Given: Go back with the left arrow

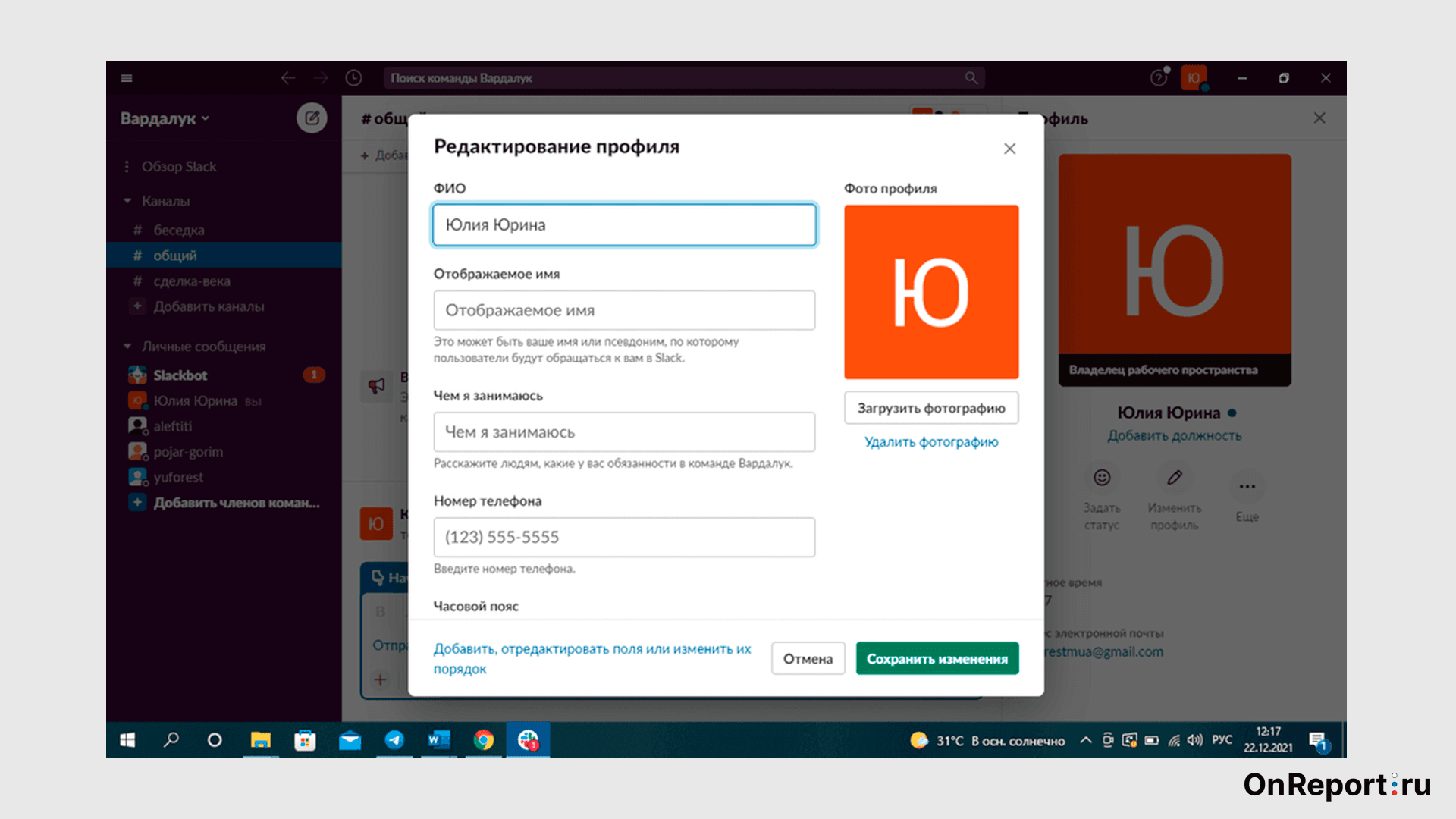Looking at the screenshot, I should [288, 78].
